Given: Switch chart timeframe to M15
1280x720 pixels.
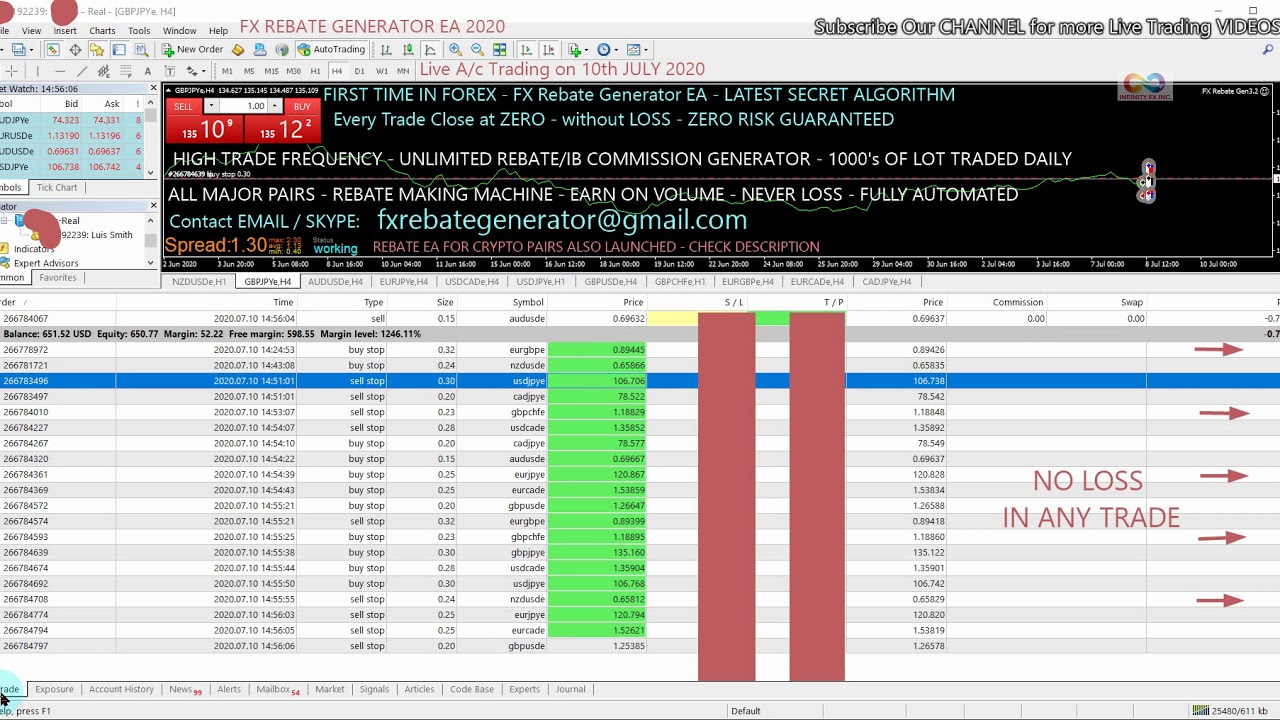Looking at the screenshot, I should click(x=271, y=71).
